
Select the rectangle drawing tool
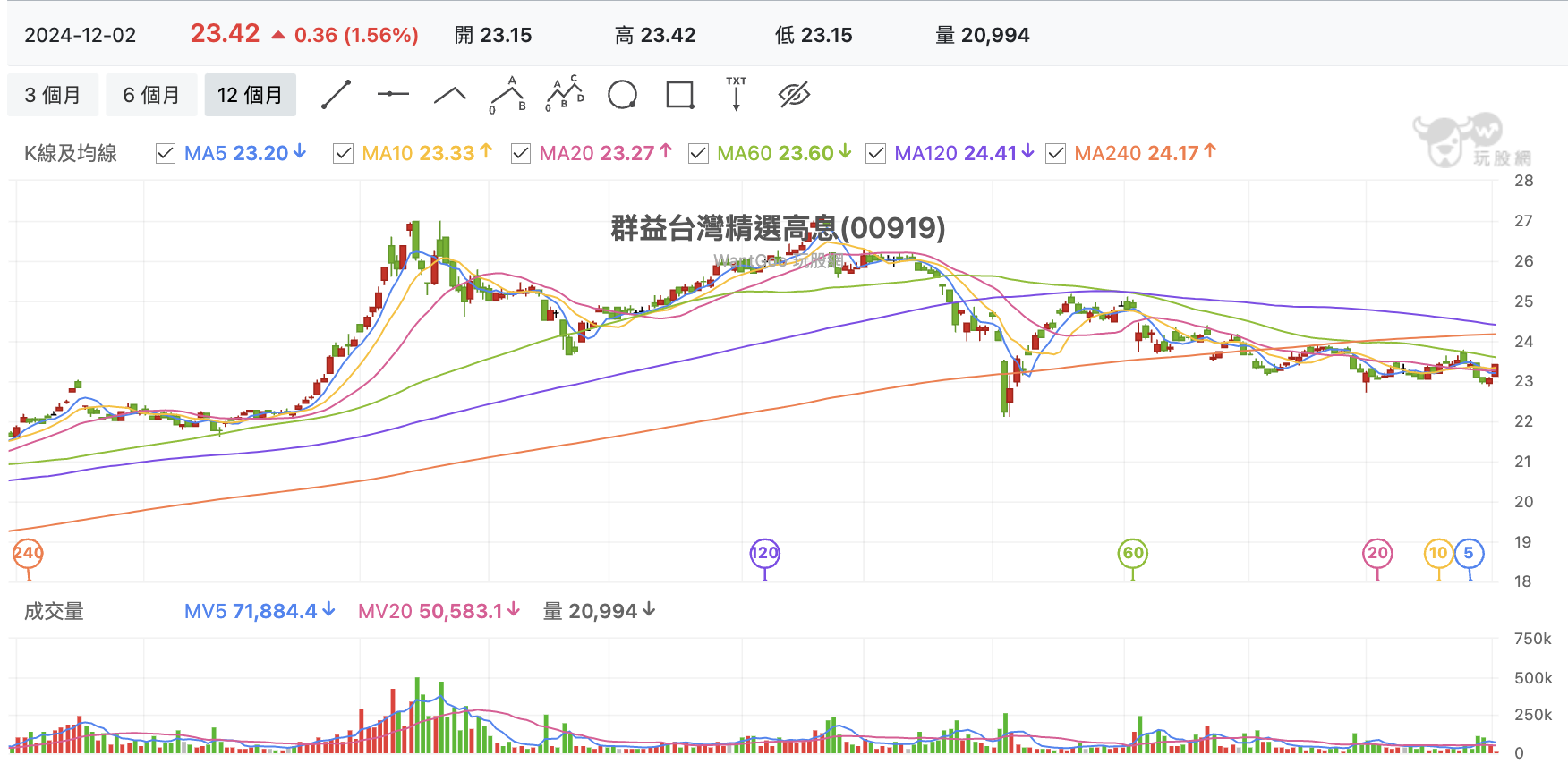pyautogui.click(x=680, y=95)
